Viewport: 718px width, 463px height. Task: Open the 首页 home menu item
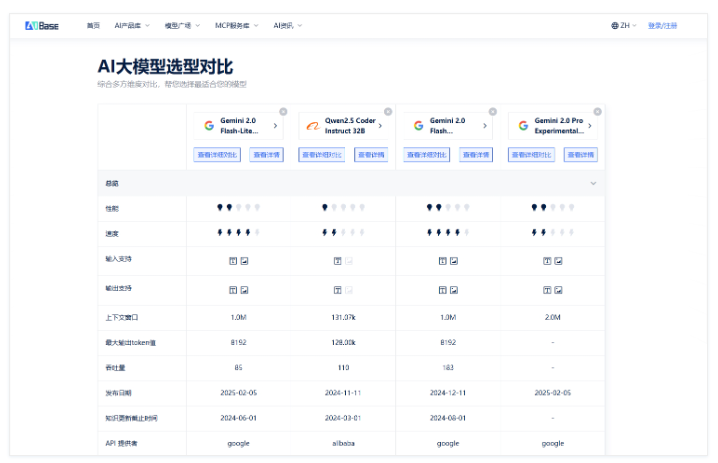(x=93, y=26)
